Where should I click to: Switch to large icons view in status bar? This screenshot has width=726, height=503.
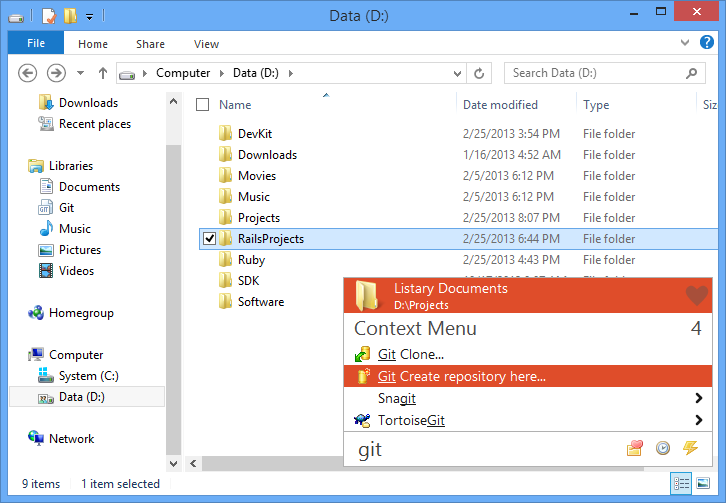tap(703, 484)
